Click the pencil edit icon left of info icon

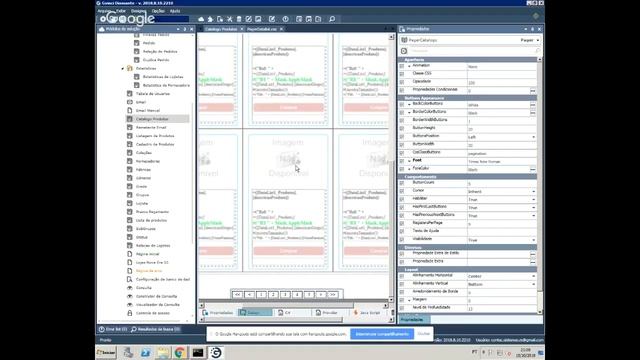272,19
